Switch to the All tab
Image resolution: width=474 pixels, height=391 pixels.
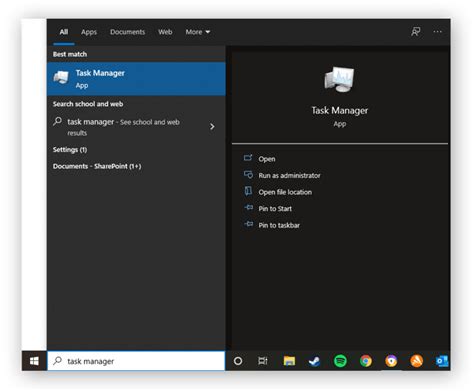click(64, 32)
